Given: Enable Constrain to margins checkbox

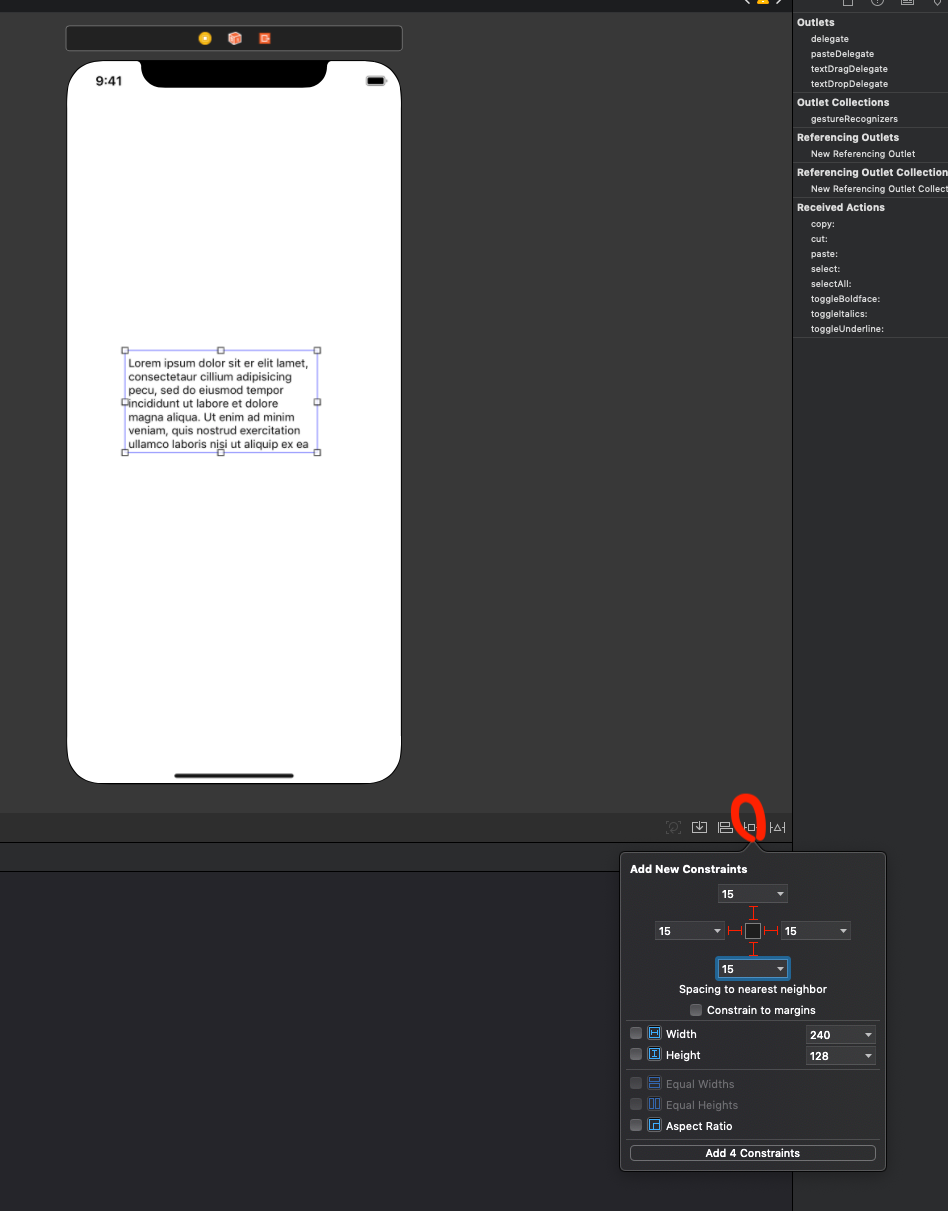Looking at the screenshot, I should tap(696, 1010).
